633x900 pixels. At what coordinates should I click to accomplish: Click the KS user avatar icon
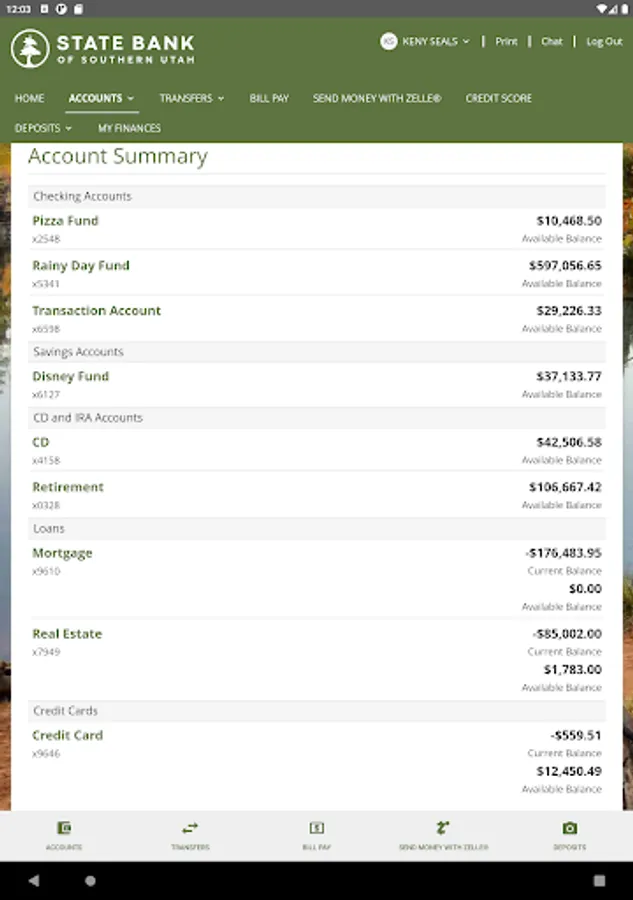388,42
